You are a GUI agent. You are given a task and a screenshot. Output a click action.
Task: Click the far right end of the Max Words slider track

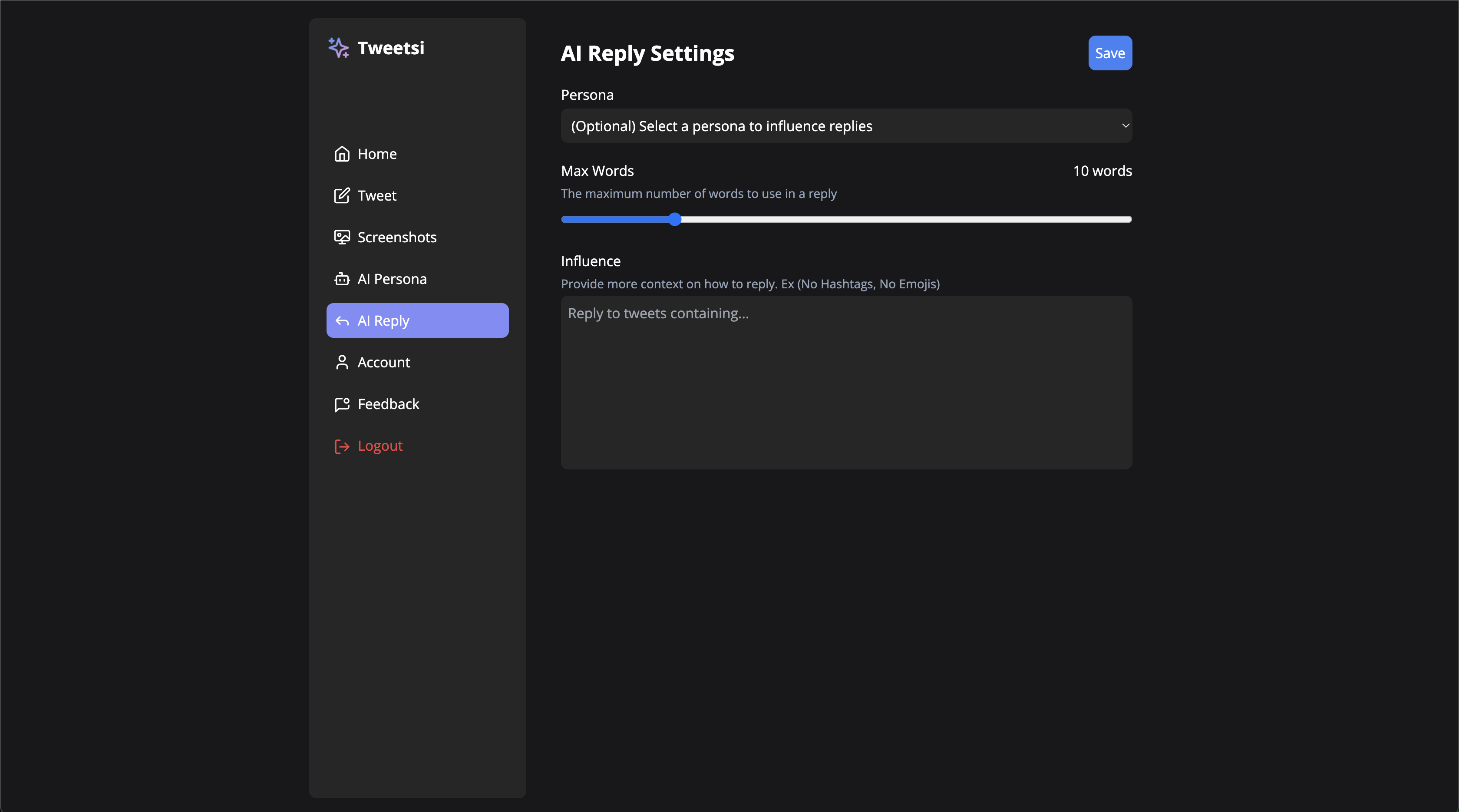coord(1129,219)
